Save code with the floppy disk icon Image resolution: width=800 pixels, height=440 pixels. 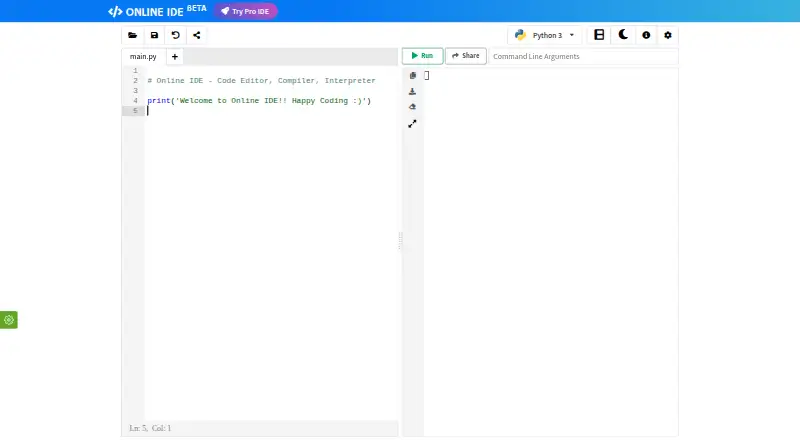click(x=154, y=35)
